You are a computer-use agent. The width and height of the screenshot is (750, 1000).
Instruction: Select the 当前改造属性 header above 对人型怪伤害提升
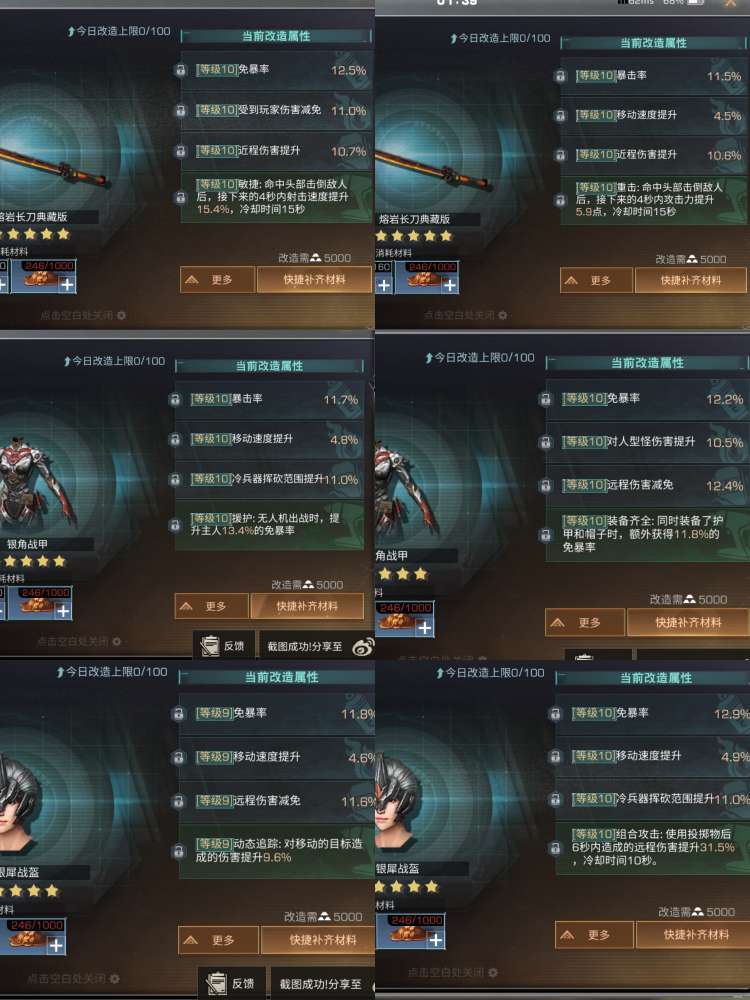[647, 363]
